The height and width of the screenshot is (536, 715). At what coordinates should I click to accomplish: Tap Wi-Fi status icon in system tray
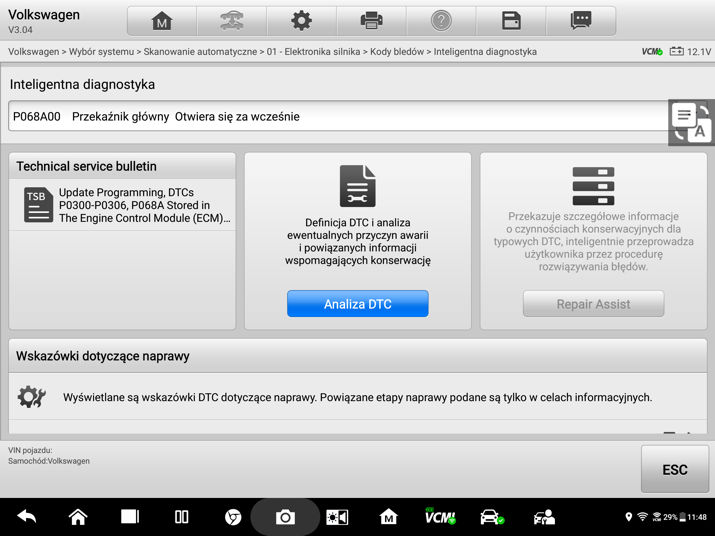642,517
